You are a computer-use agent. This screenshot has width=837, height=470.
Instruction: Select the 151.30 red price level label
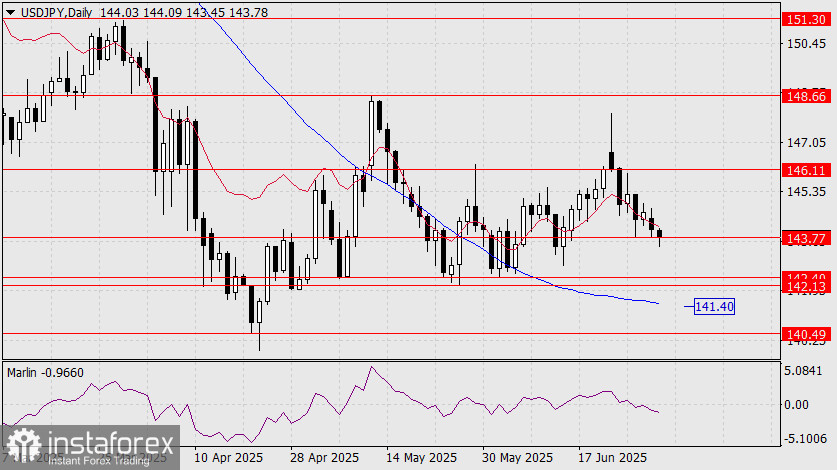coord(807,20)
